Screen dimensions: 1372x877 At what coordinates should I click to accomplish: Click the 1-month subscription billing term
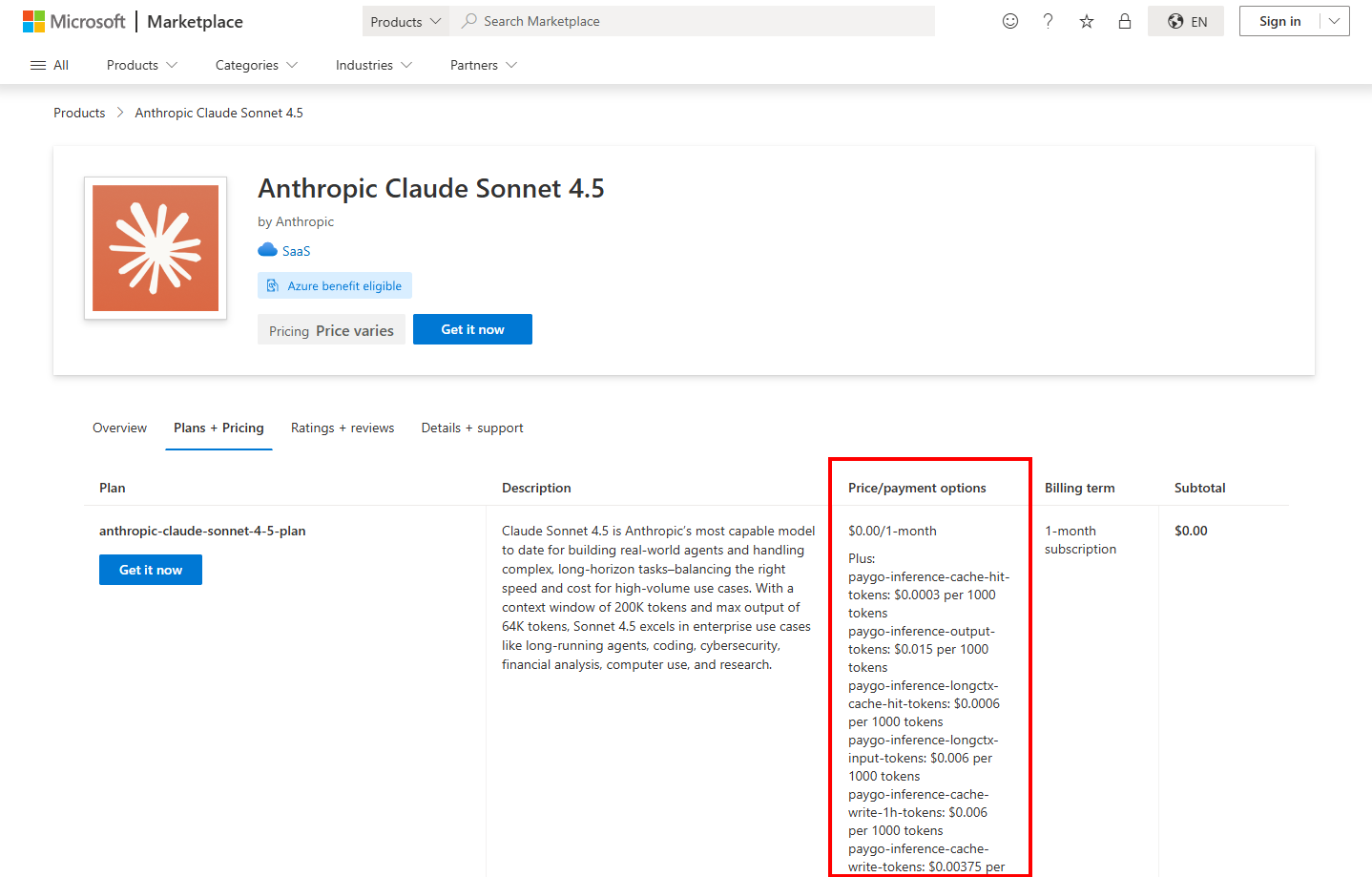point(1080,540)
